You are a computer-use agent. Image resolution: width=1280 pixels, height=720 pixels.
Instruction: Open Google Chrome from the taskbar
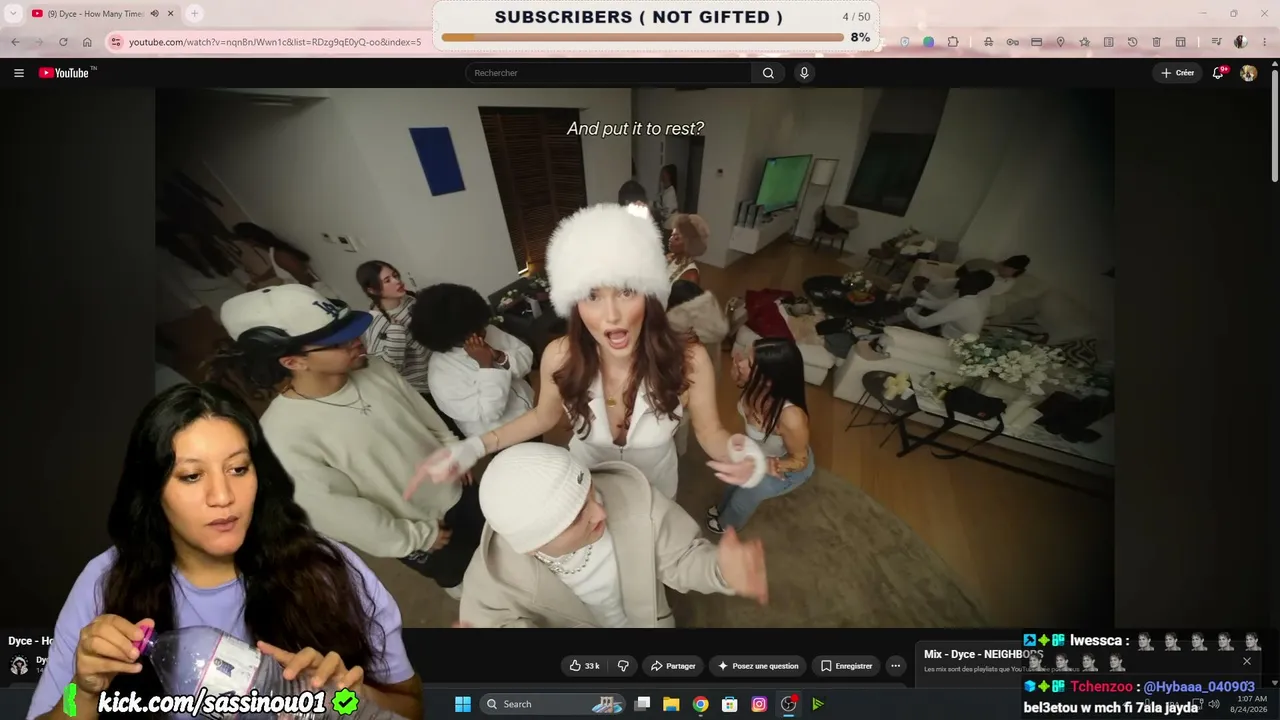701,704
